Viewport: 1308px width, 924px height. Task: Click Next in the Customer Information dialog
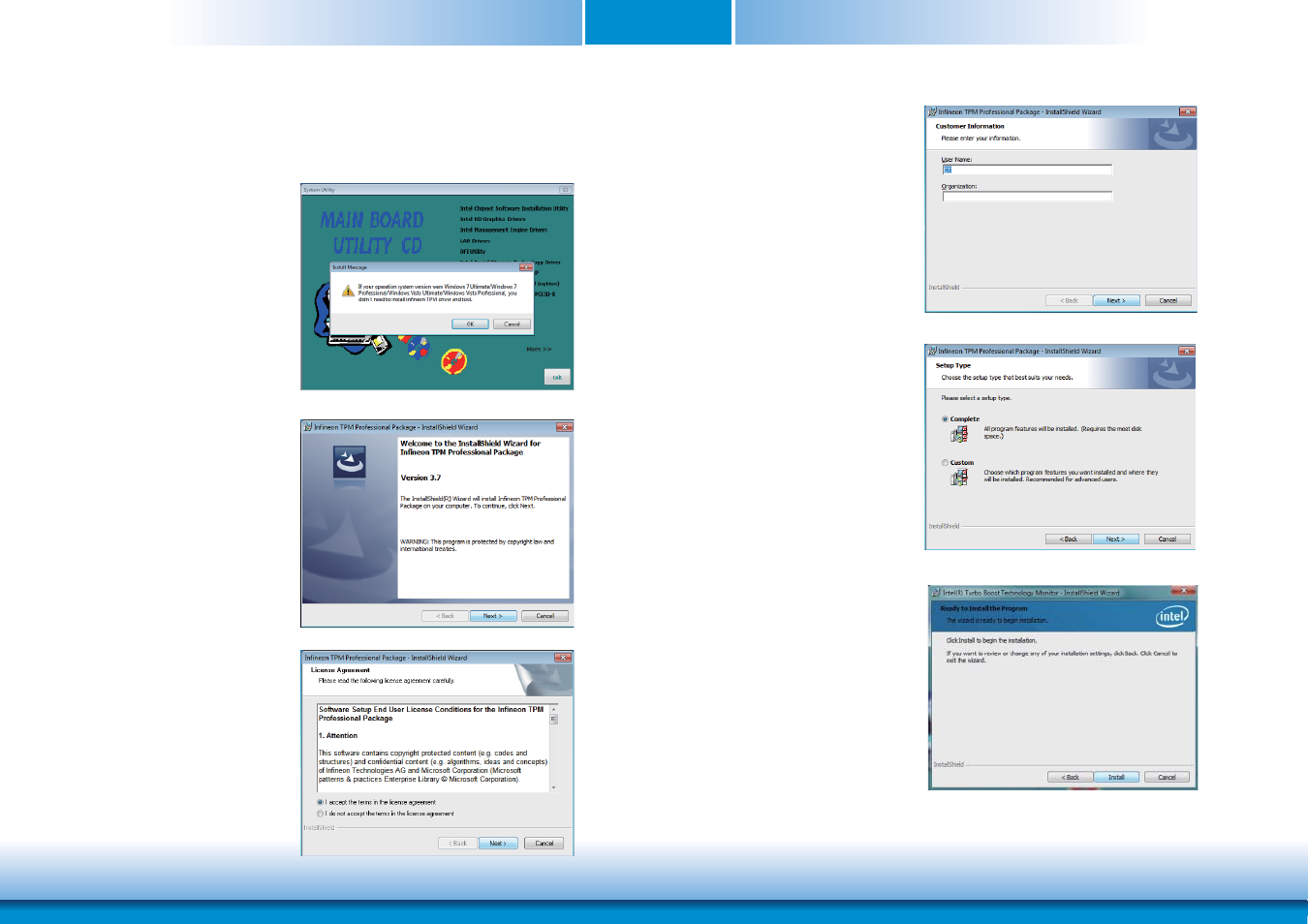[x=1116, y=301]
